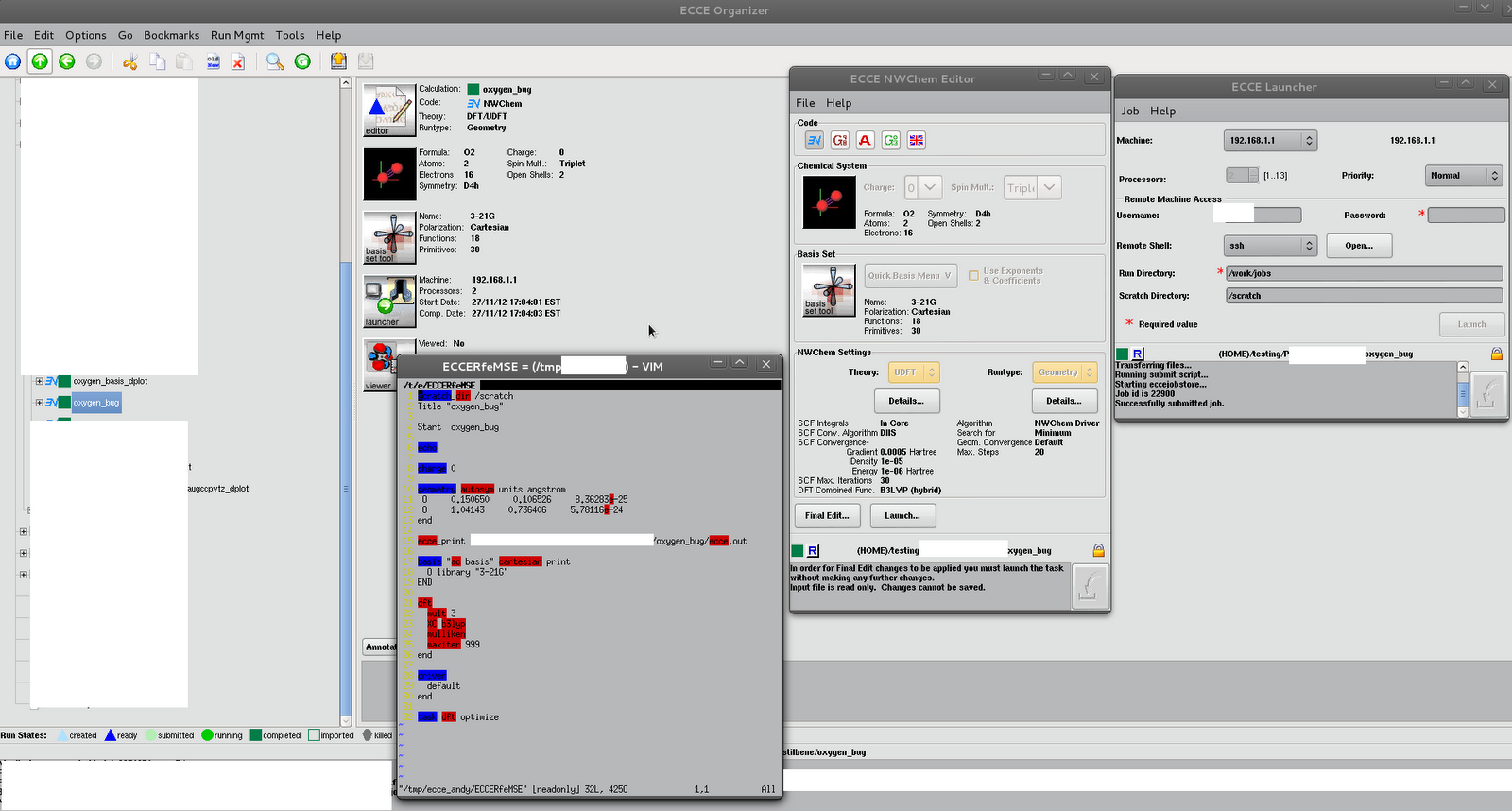Image resolution: width=1512 pixels, height=811 pixels.
Task: Open the Organizer Options menu
Action: pos(85,35)
